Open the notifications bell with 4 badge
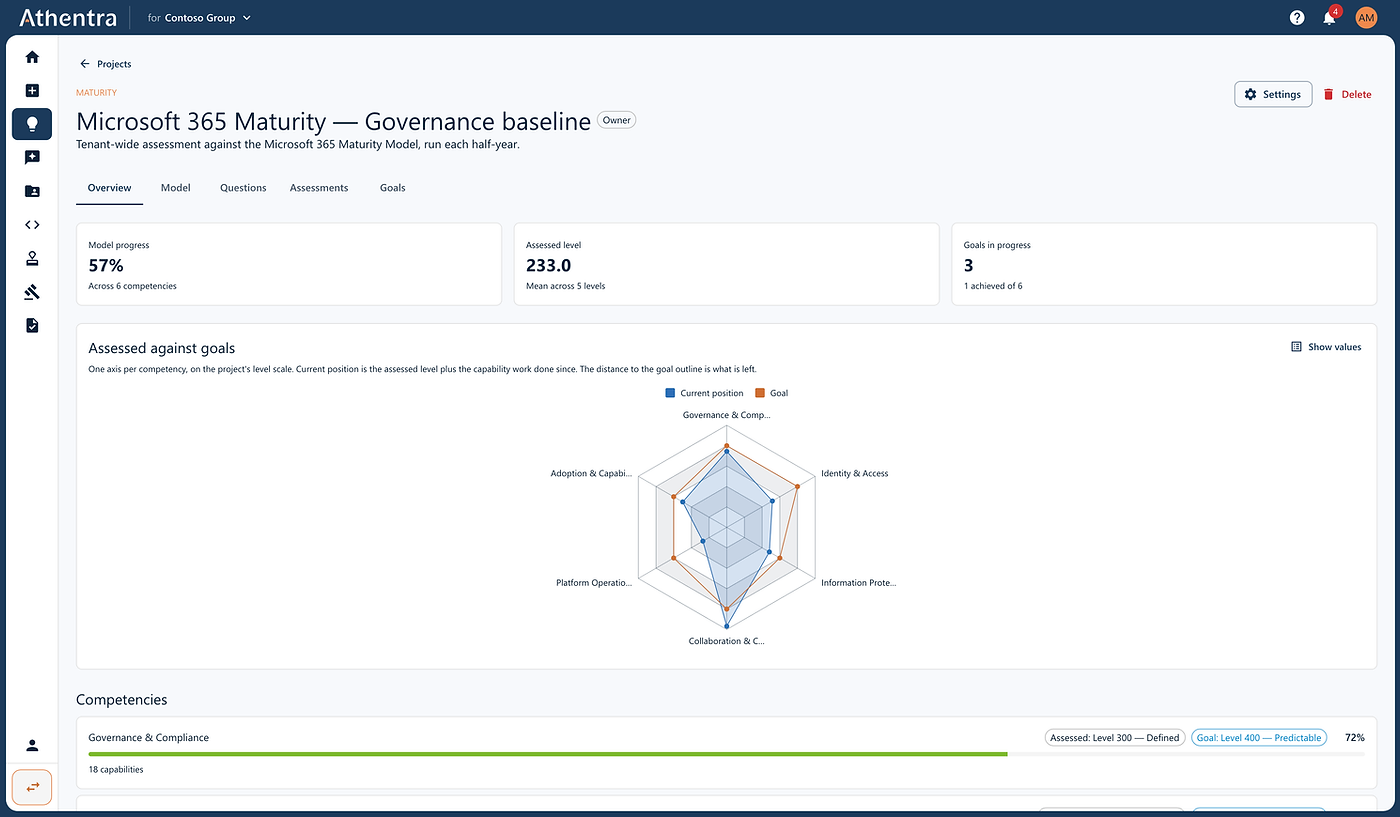1400x817 pixels. (x=1330, y=17)
